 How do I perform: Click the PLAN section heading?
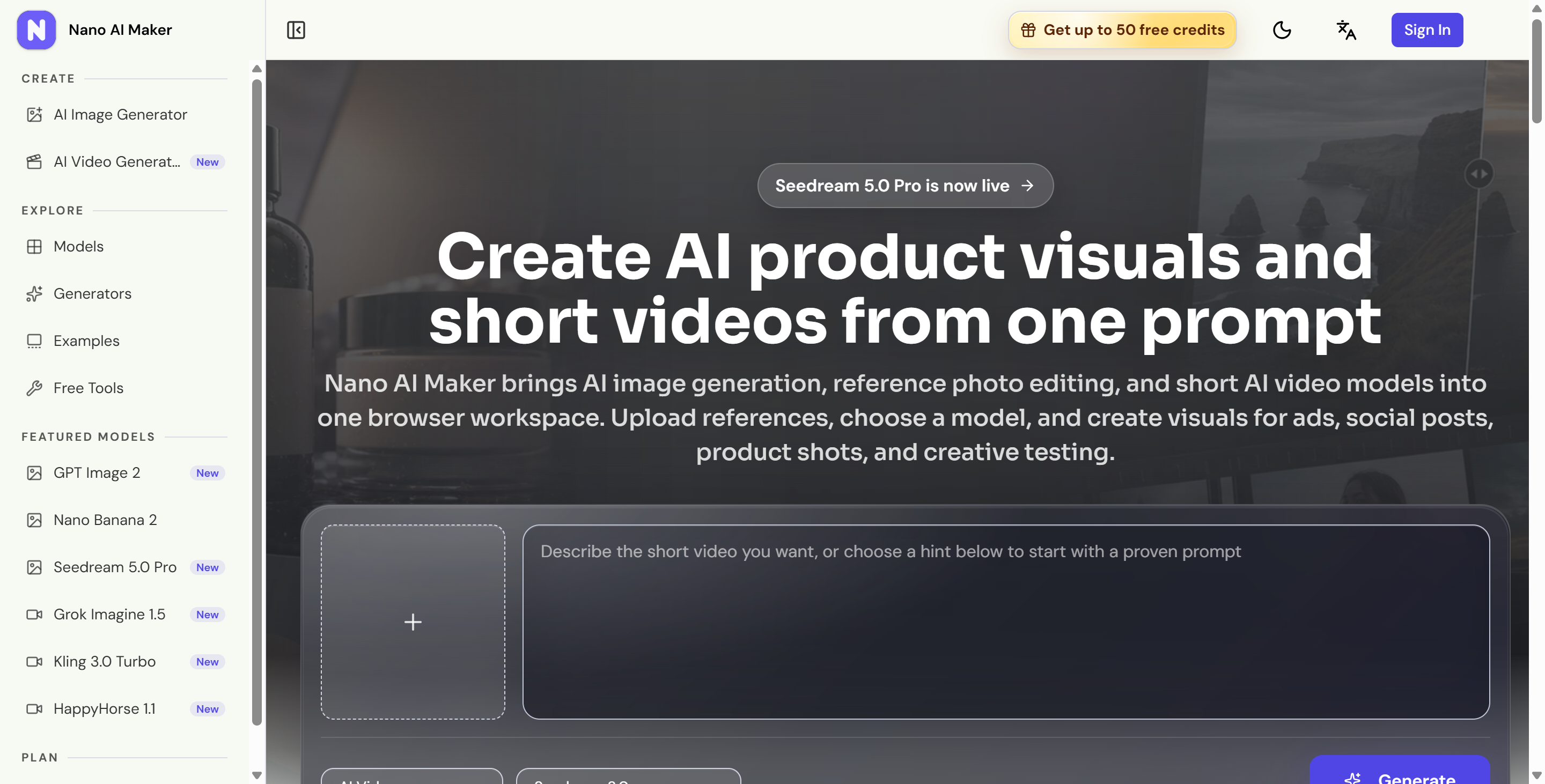click(x=40, y=758)
